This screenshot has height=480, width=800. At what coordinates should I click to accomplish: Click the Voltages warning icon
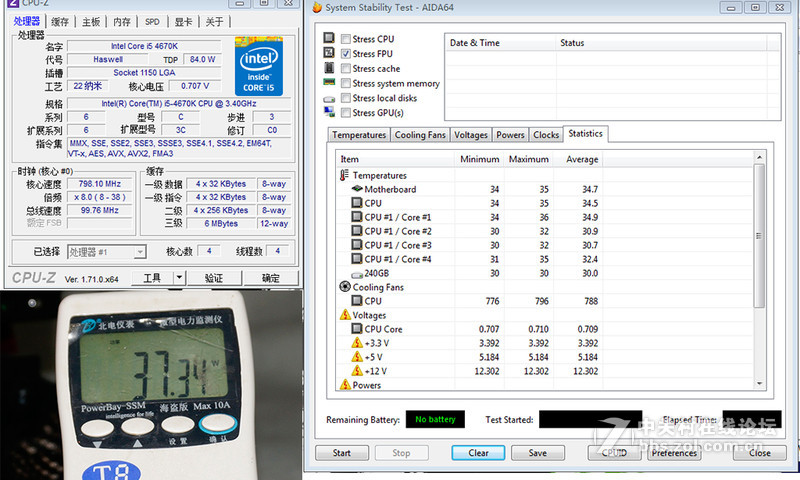(x=345, y=315)
